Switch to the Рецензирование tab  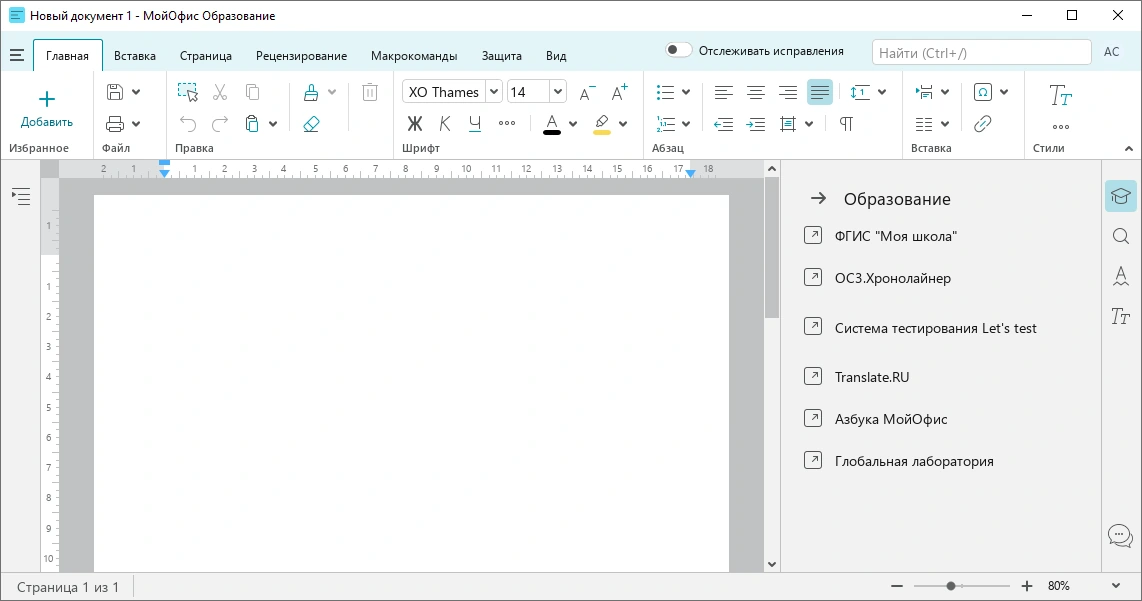[x=302, y=55]
